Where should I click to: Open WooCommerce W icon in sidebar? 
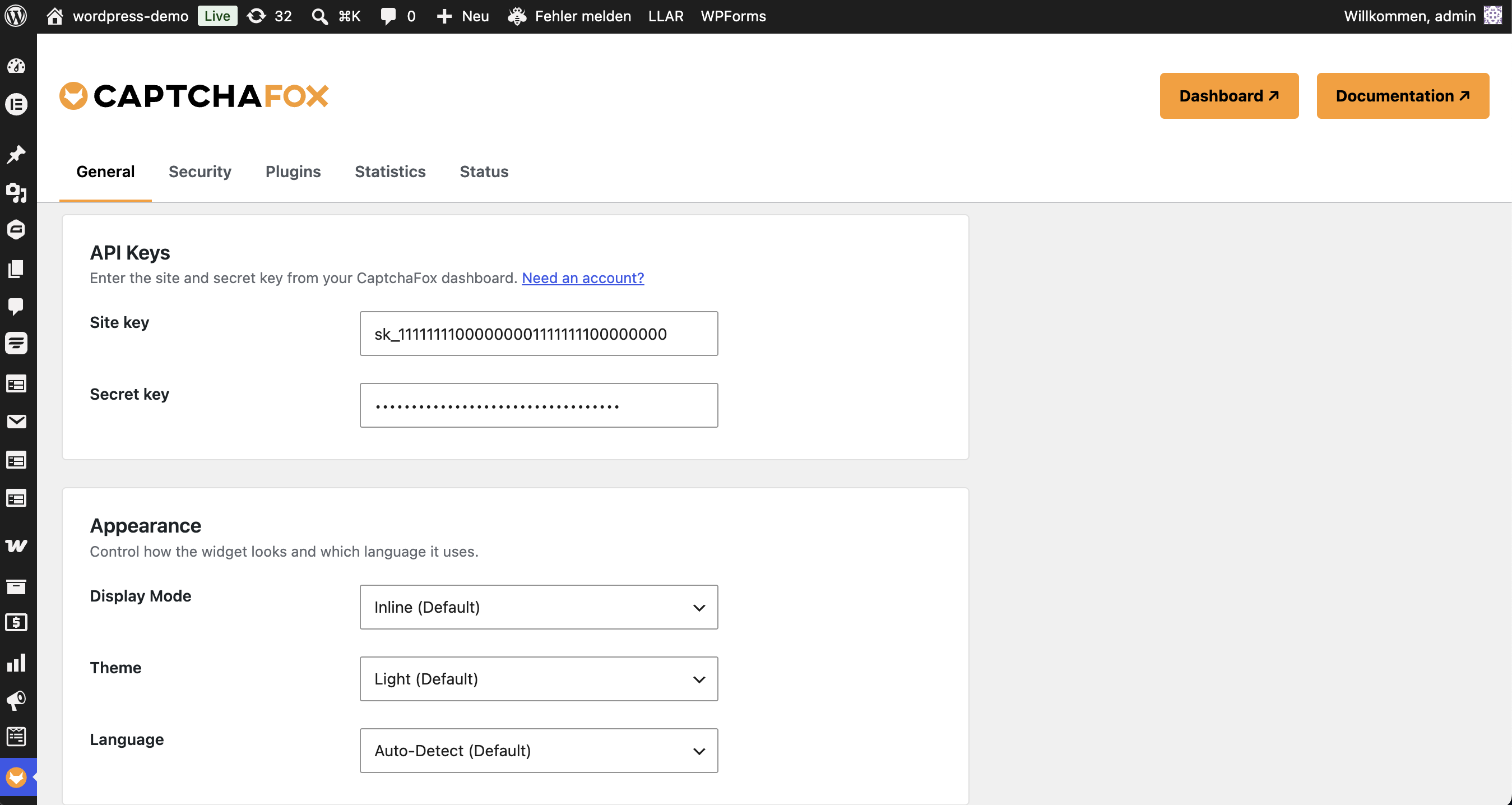(x=16, y=545)
